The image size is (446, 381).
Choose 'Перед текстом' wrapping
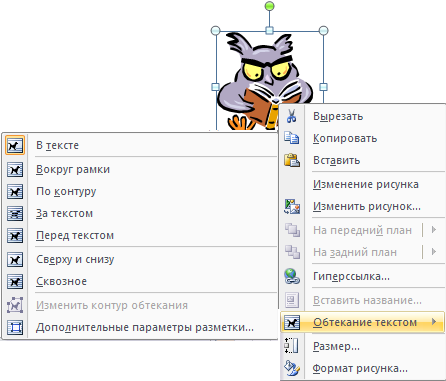click(x=140, y=236)
